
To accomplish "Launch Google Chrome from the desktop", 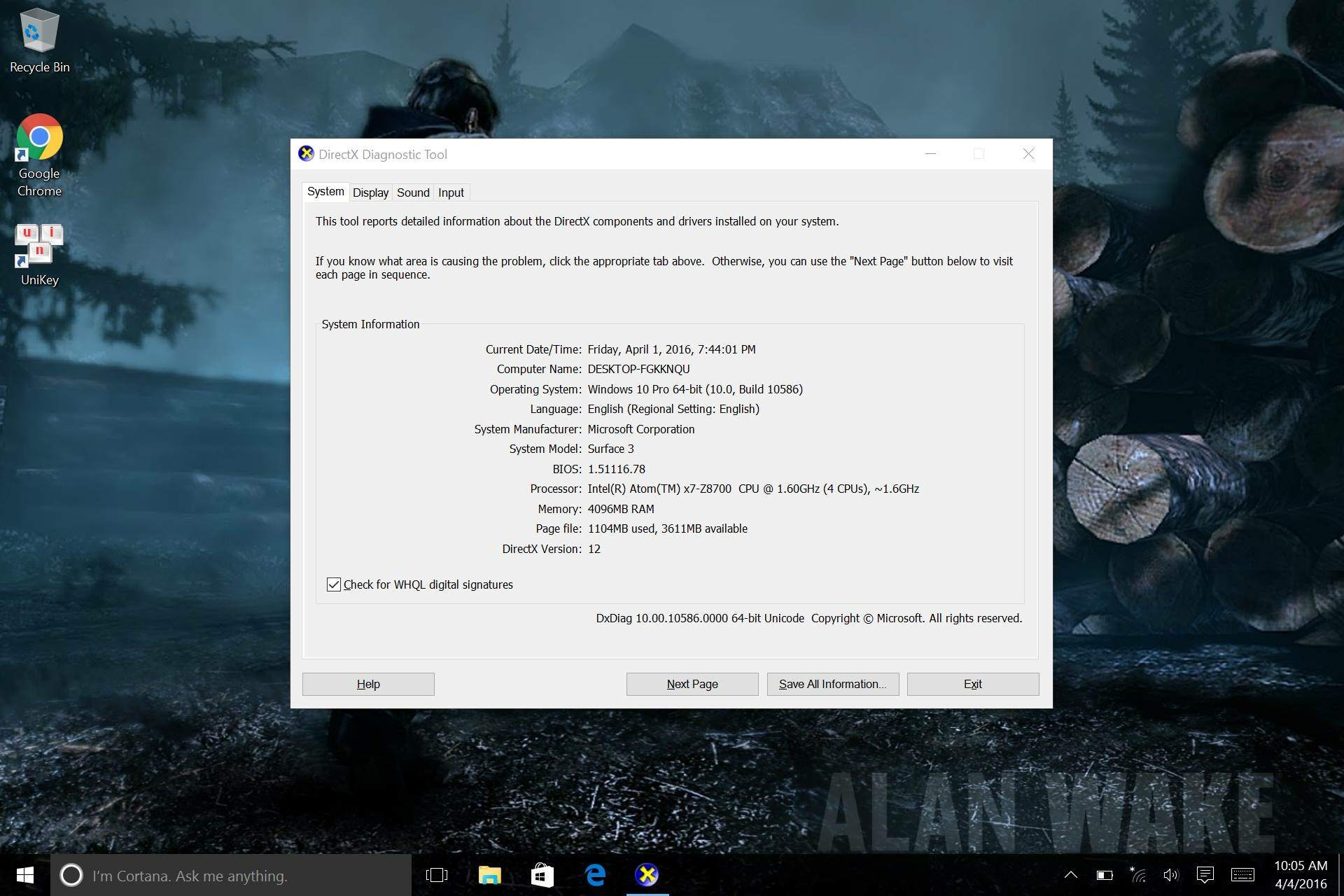I will click(x=39, y=155).
